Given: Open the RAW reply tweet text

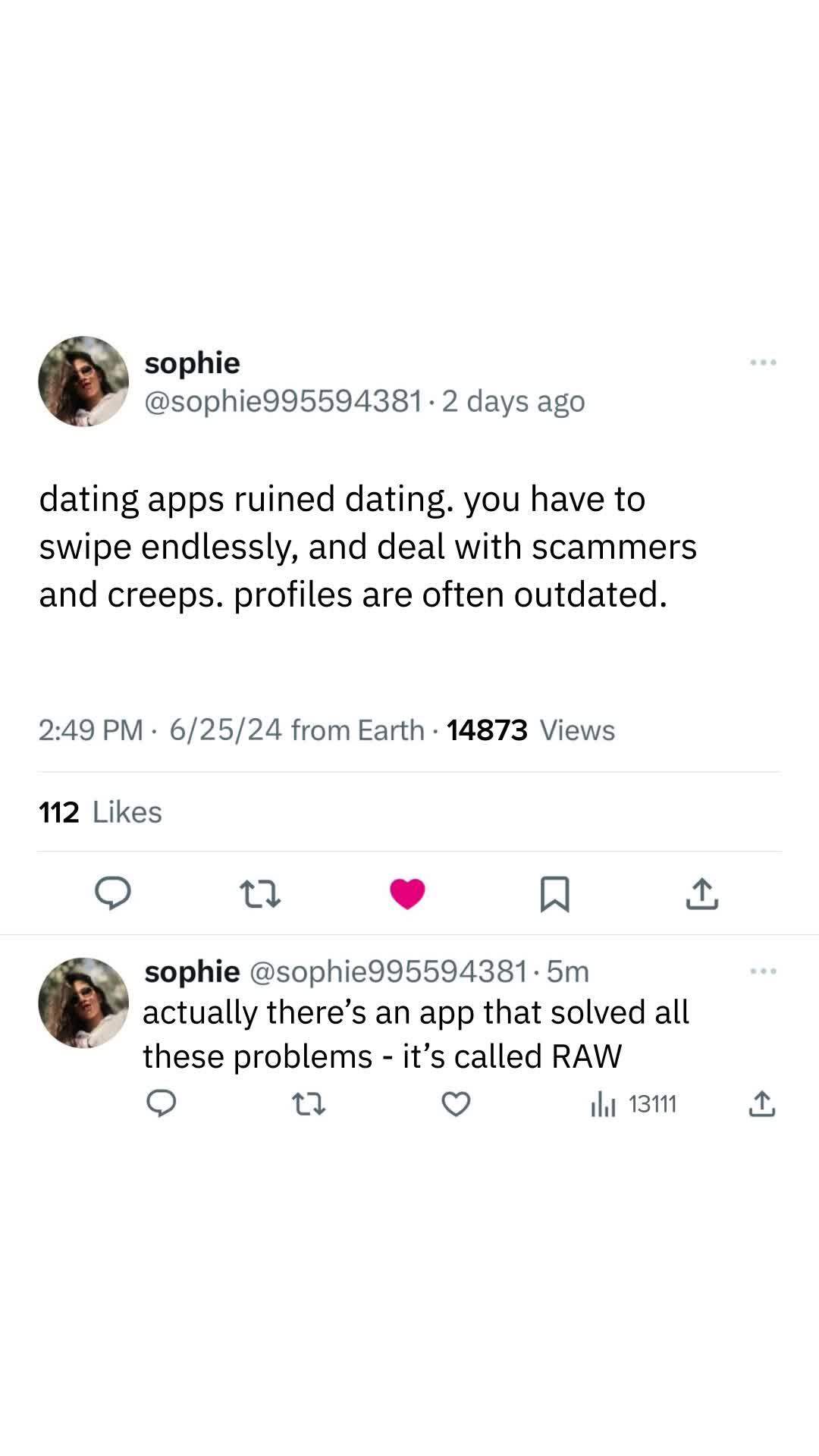Looking at the screenshot, I should click(416, 1034).
